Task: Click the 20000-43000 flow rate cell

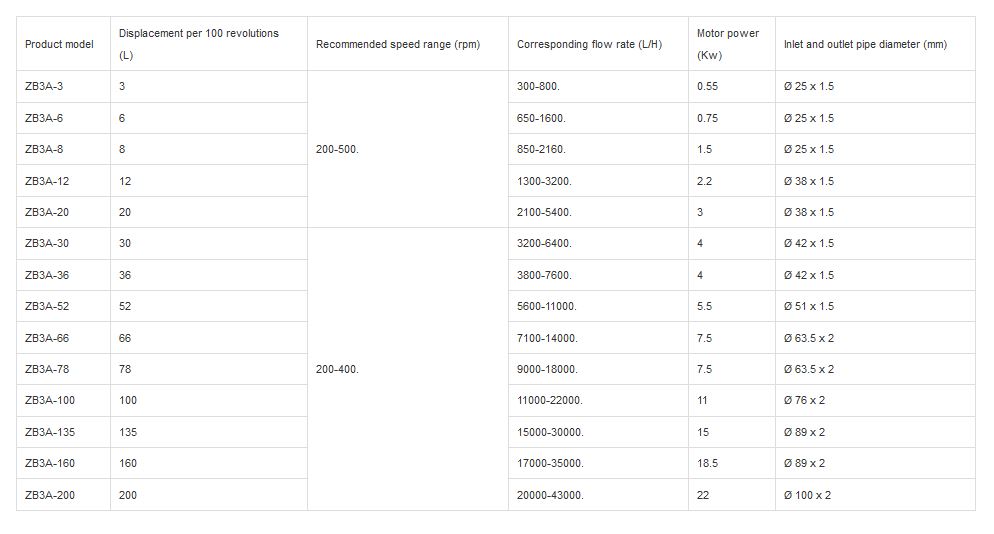Action: click(x=550, y=495)
